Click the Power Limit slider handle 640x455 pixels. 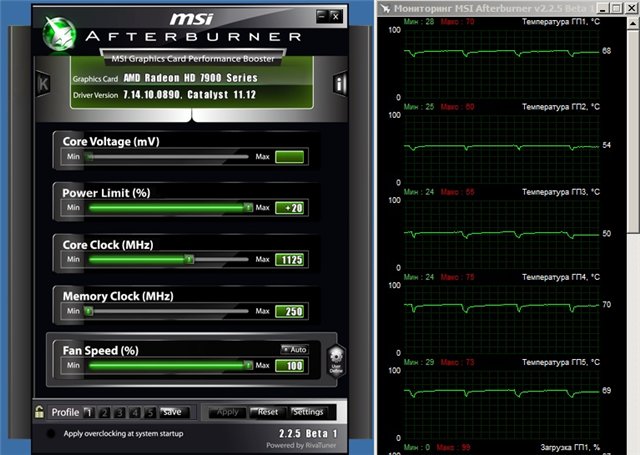pos(248,208)
